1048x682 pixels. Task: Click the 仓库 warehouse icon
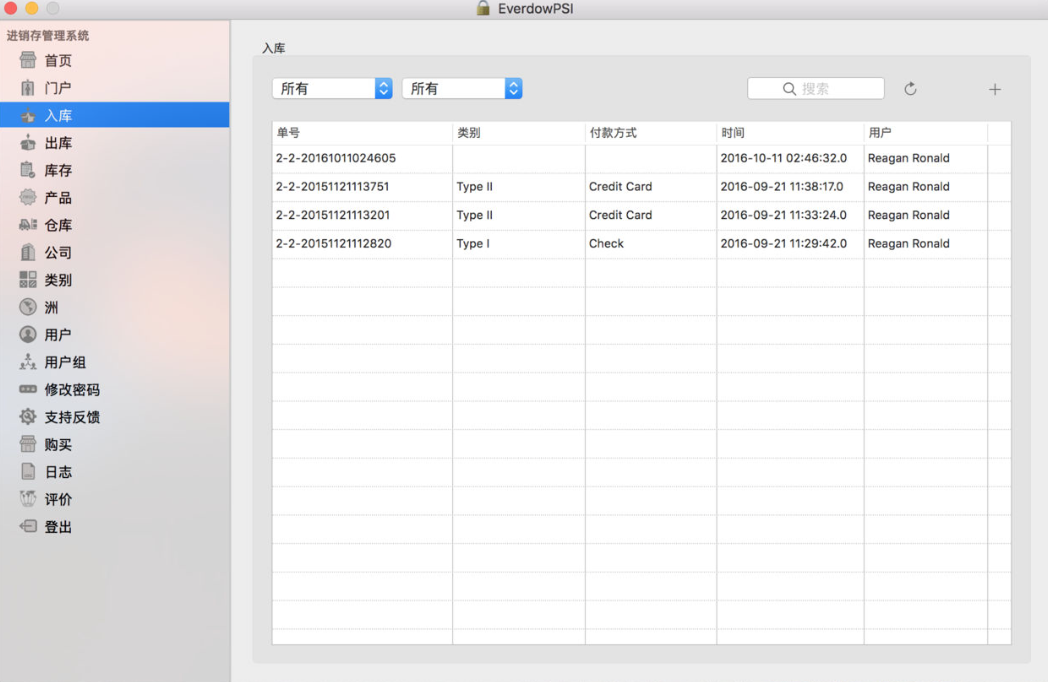coord(28,225)
